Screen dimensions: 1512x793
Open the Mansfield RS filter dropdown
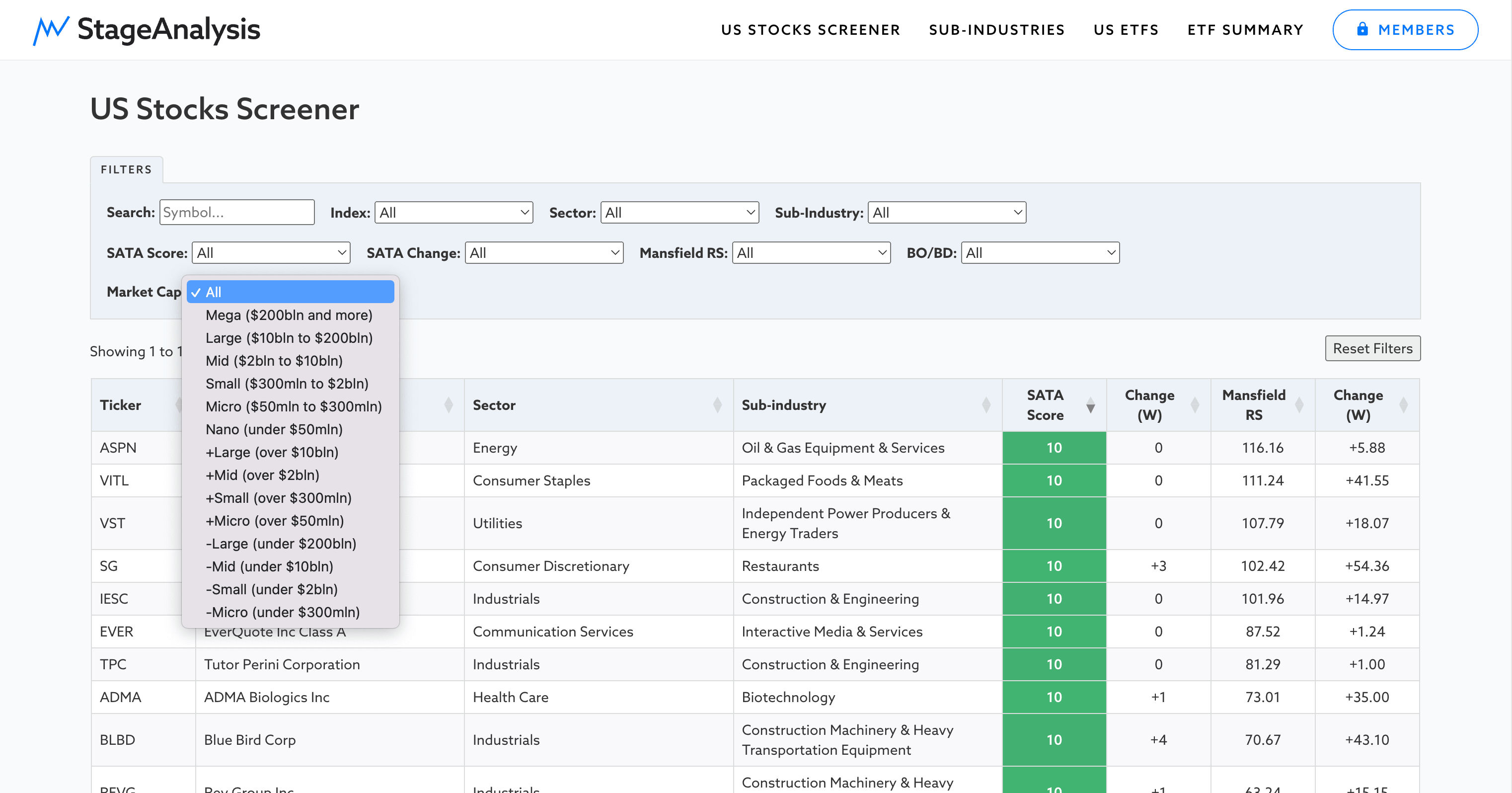(x=811, y=253)
